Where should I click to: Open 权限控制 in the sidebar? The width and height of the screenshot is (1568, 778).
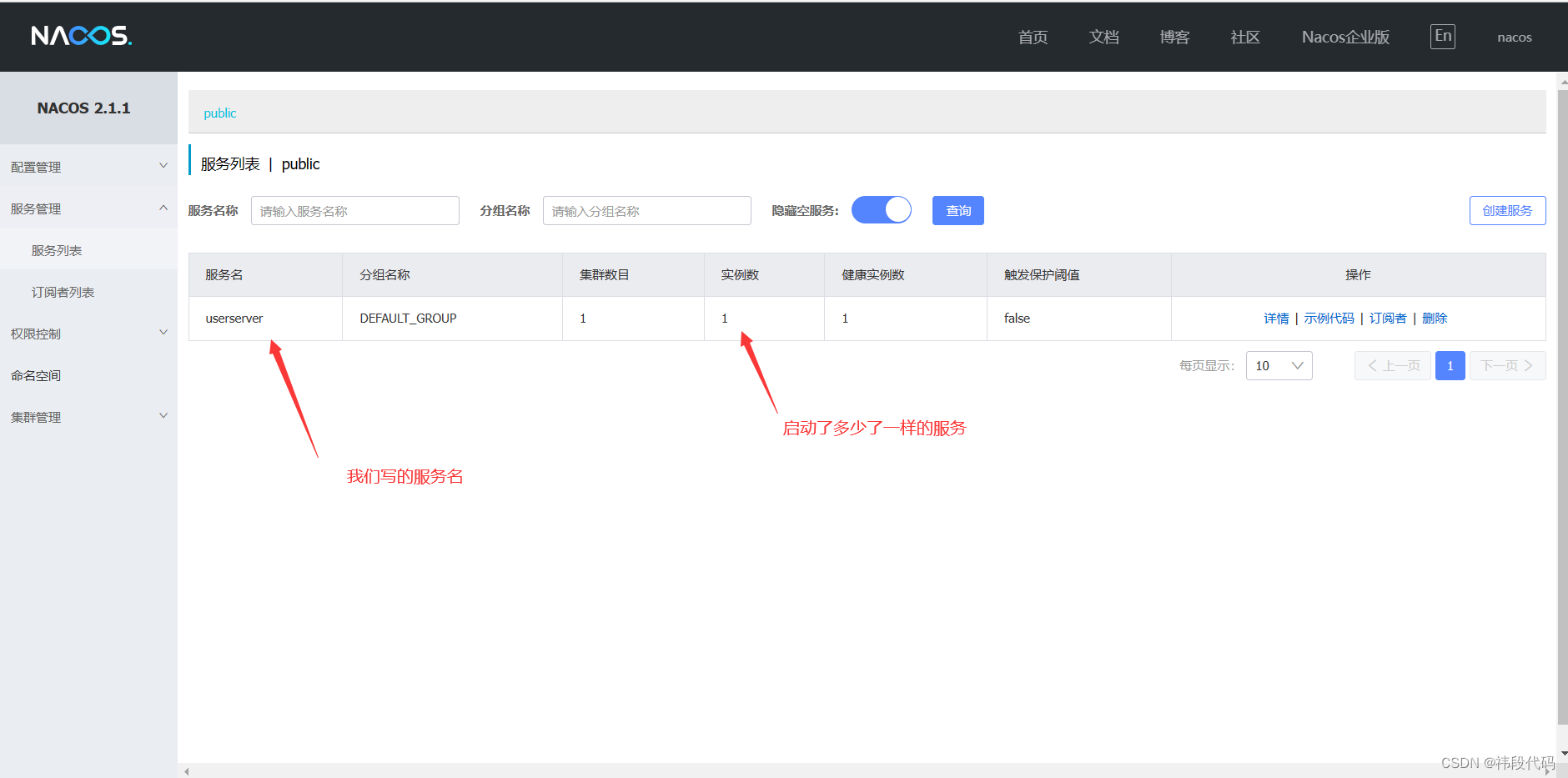(x=88, y=334)
